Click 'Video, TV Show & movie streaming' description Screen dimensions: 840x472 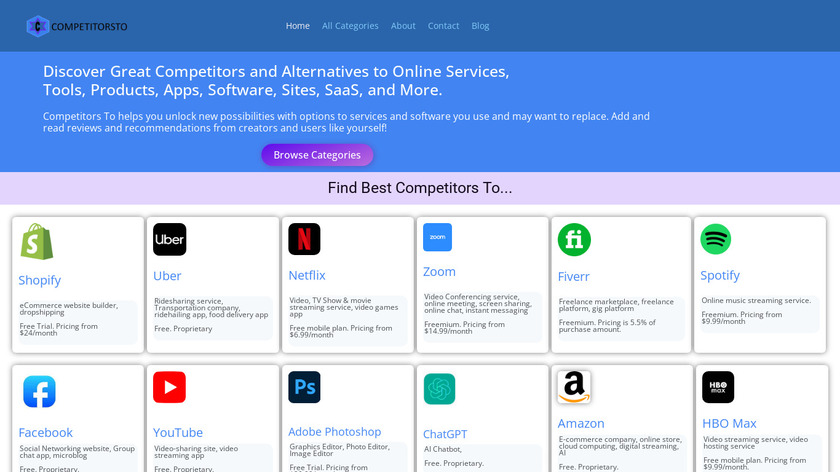(343, 307)
